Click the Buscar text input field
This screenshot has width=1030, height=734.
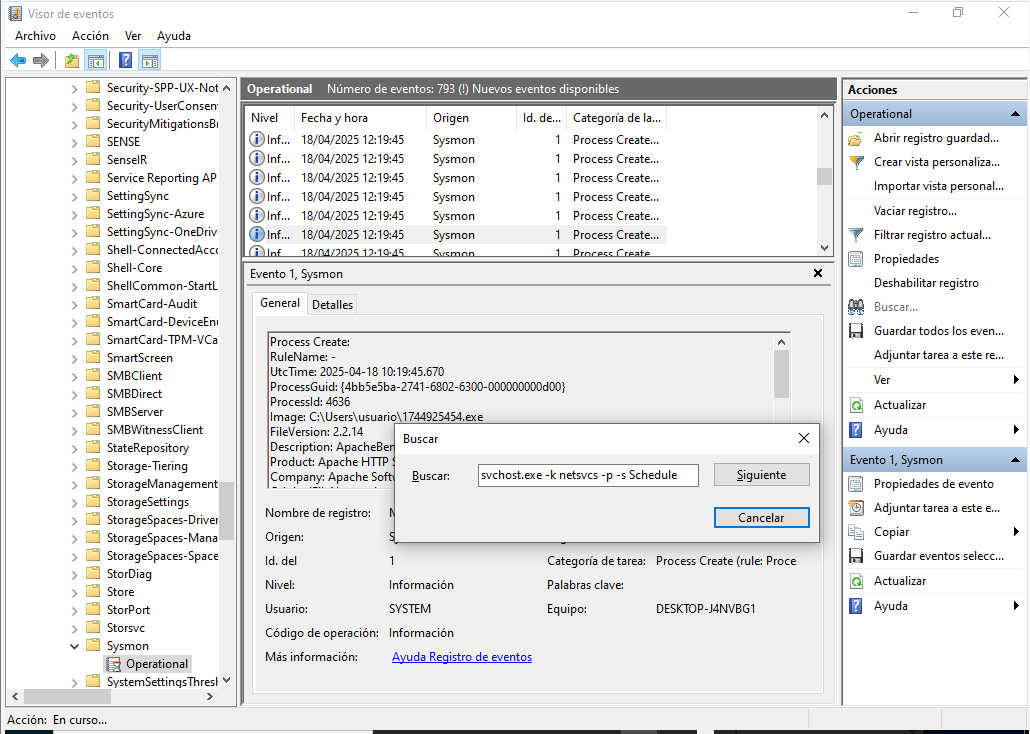[588, 475]
